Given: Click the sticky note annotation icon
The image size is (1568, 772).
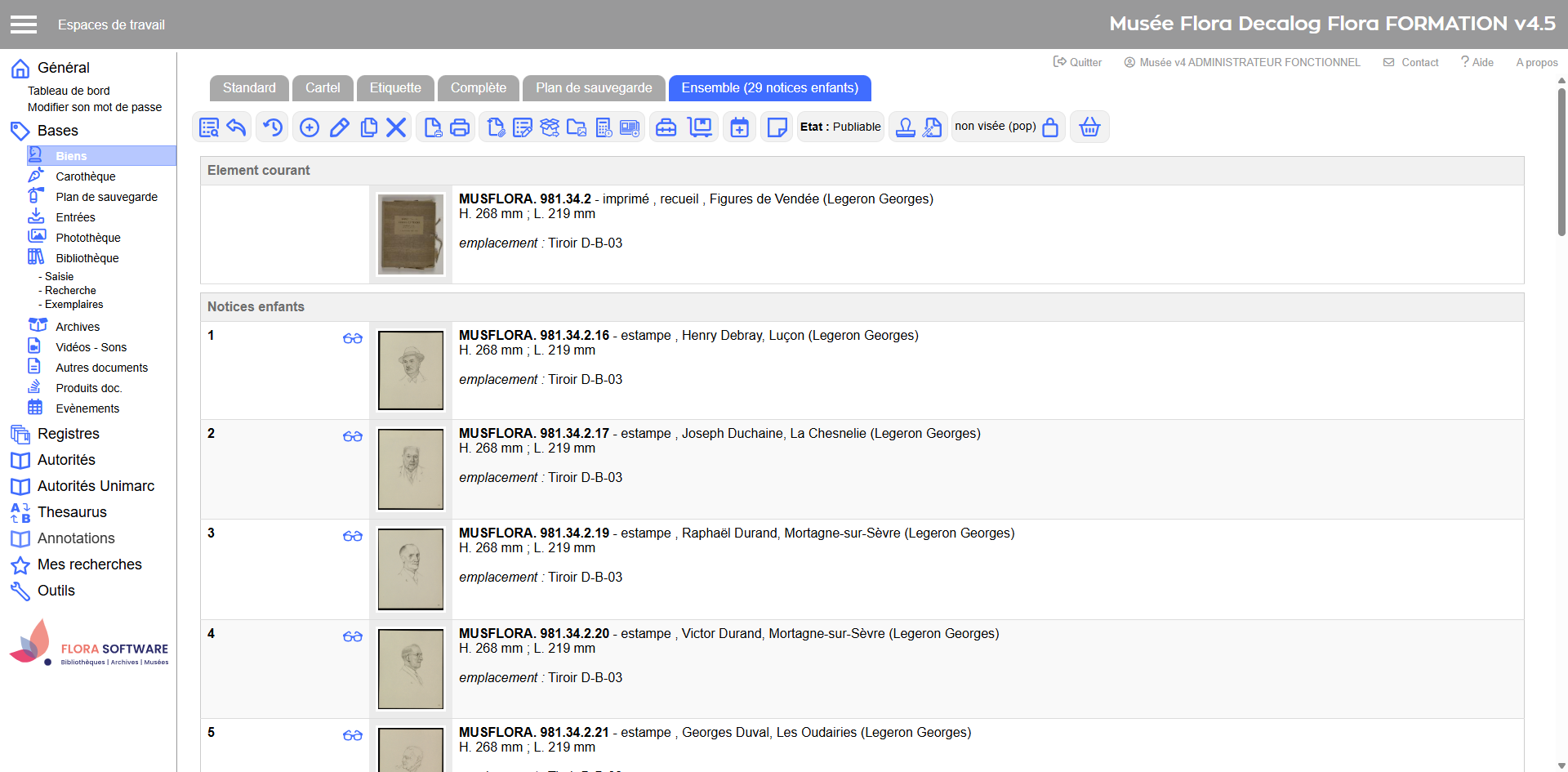Looking at the screenshot, I should point(777,127).
